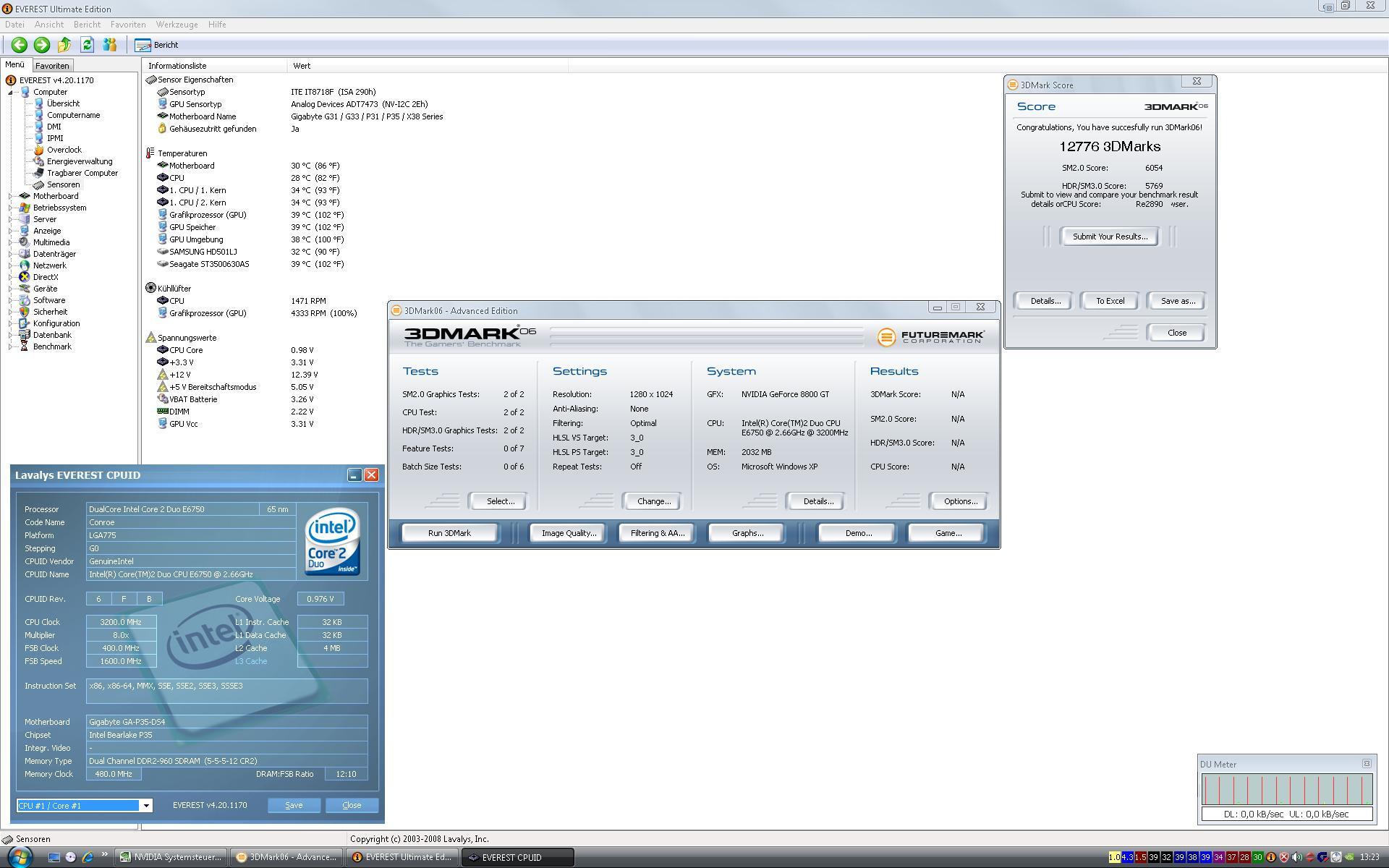The image size is (1389, 868).
Task: Expand the Motherboard tree node
Action: click(x=11, y=196)
